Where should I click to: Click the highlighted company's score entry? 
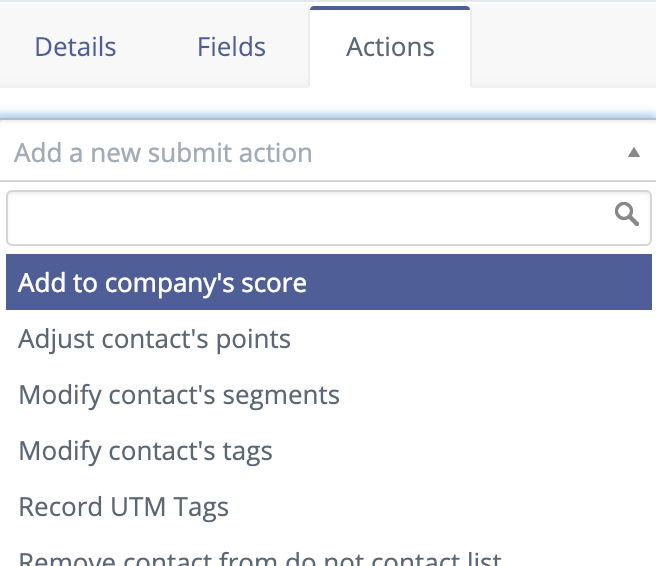click(x=329, y=282)
